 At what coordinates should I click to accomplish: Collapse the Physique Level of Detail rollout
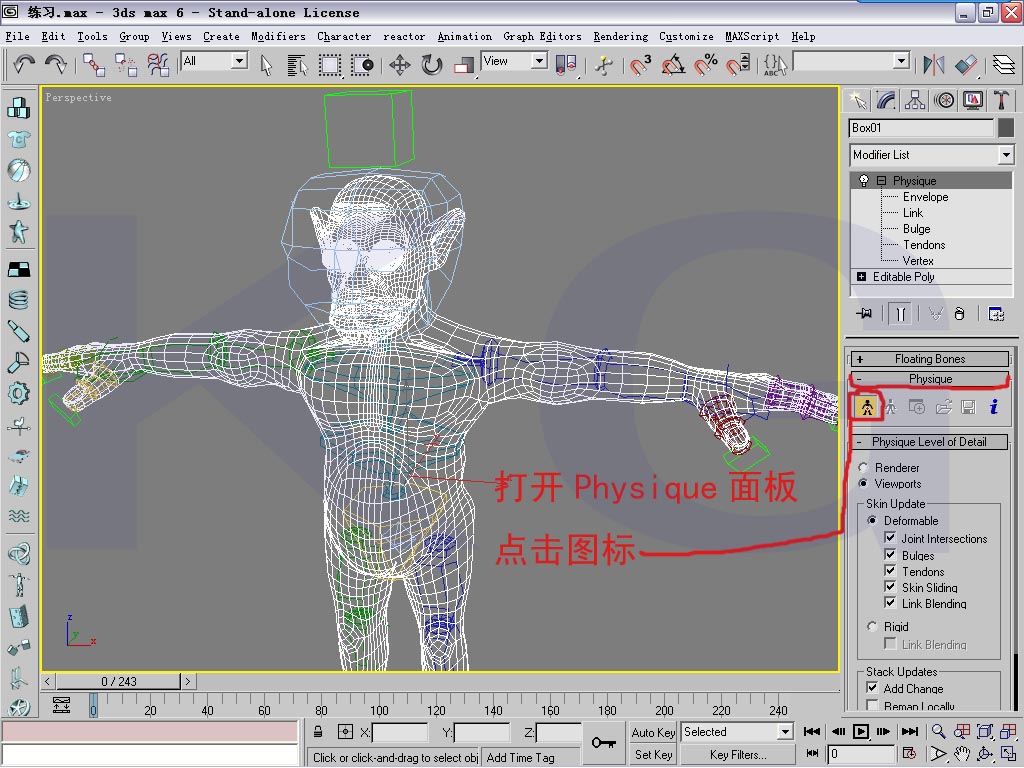pyautogui.click(x=930, y=441)
